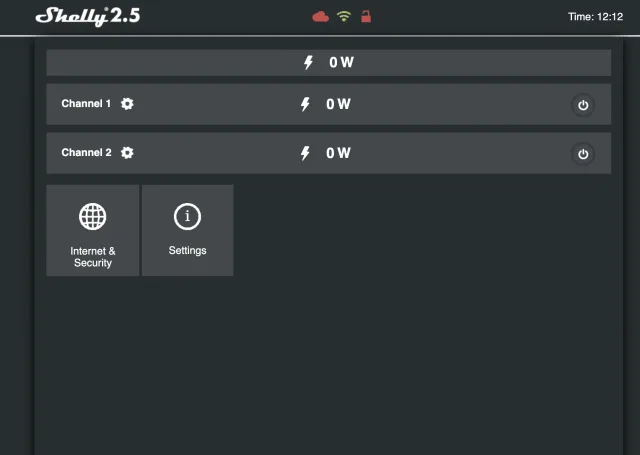
Task: Click the Channel 1 label
Action: coord(86,104)
